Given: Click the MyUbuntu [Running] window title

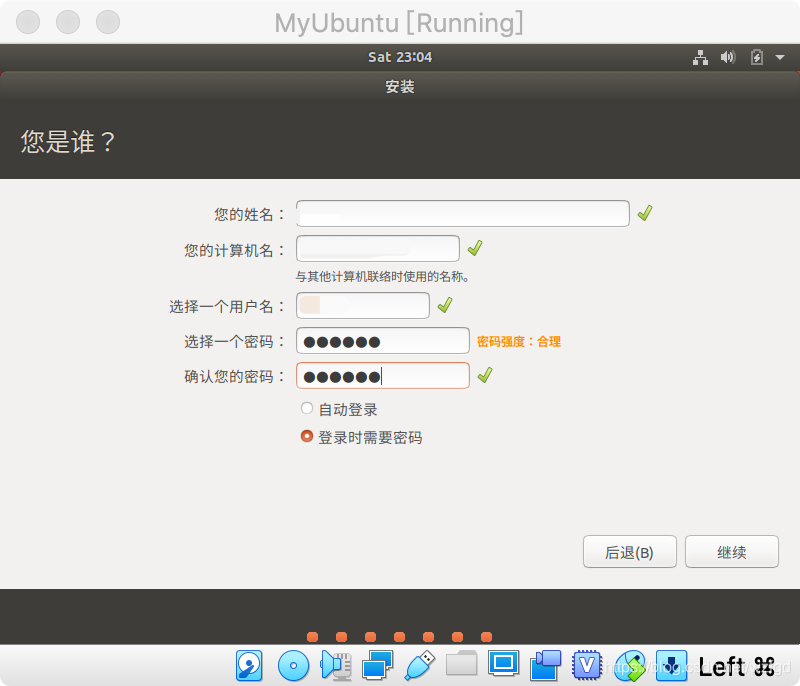Looking at the screenshot, I should pos(399,23).
